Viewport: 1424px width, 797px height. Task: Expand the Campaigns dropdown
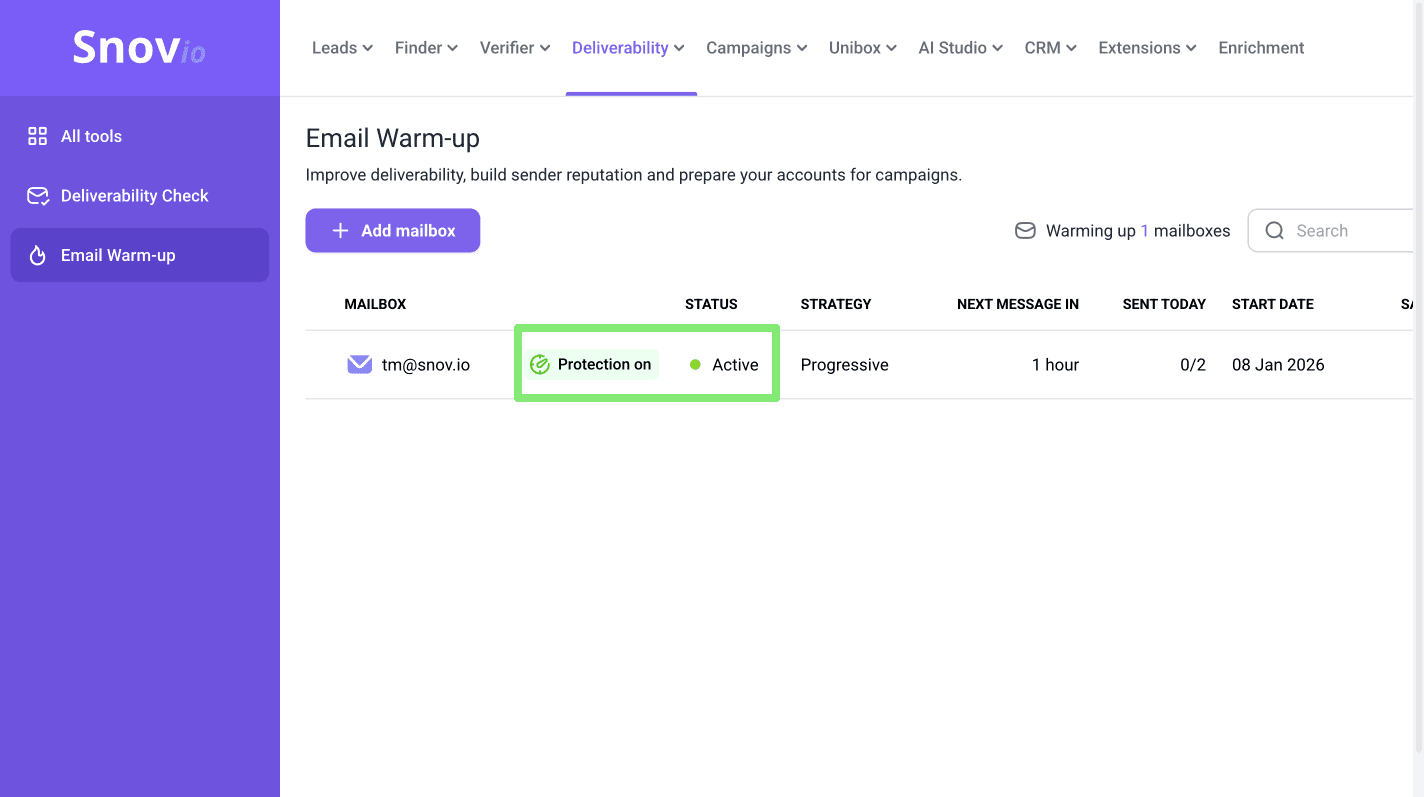pos(756,48)
